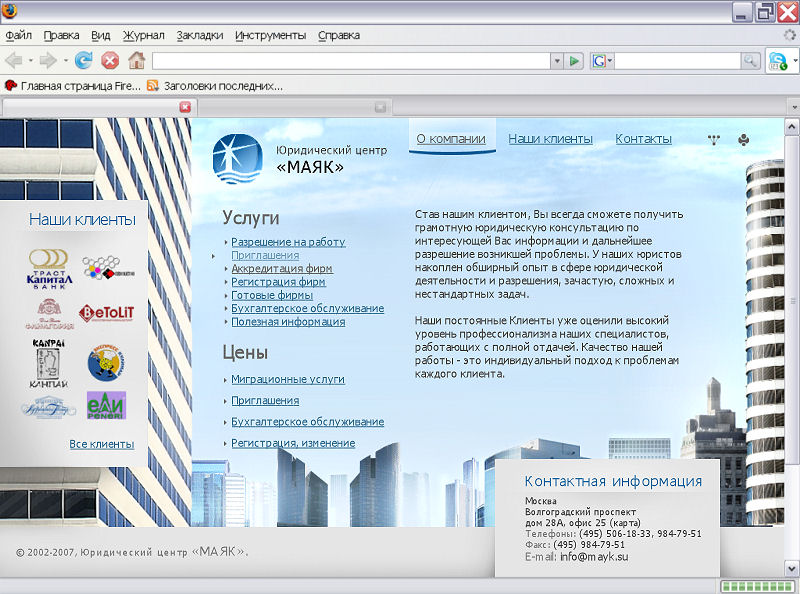
Task: Reload the page with the refresh icon
Action: pos(83,60)
